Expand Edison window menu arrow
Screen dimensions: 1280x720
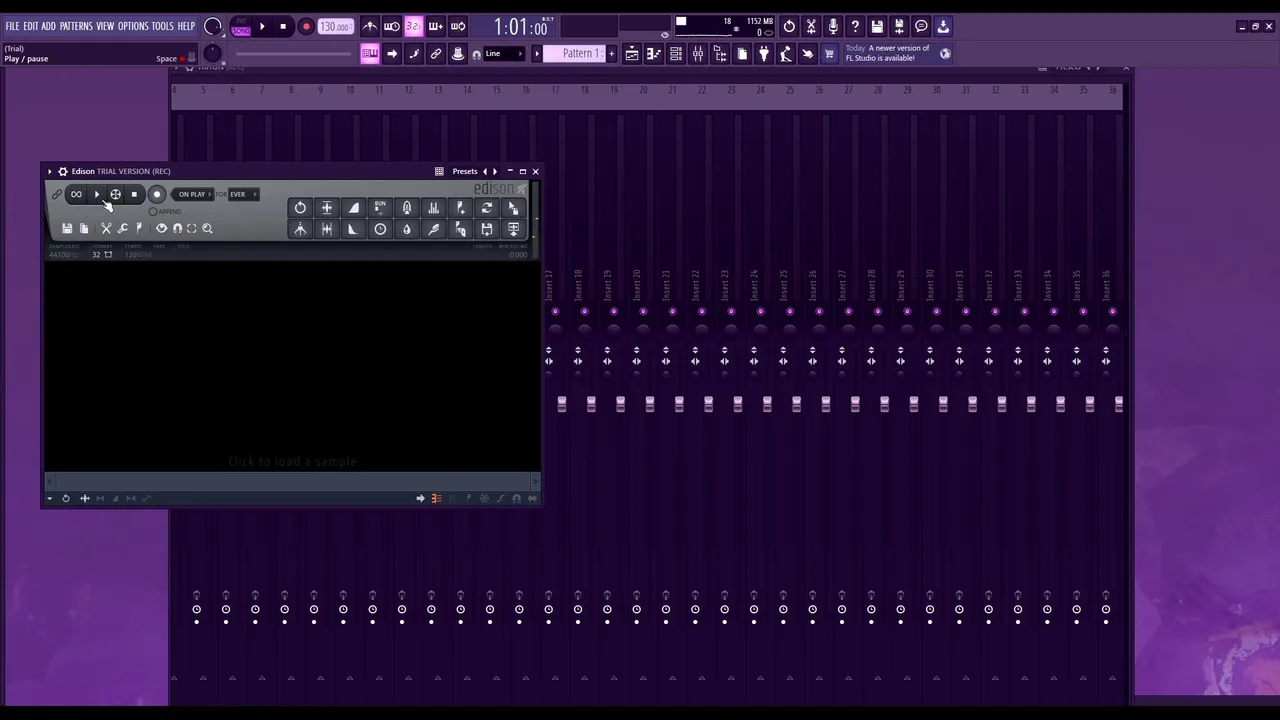[50, 172]
